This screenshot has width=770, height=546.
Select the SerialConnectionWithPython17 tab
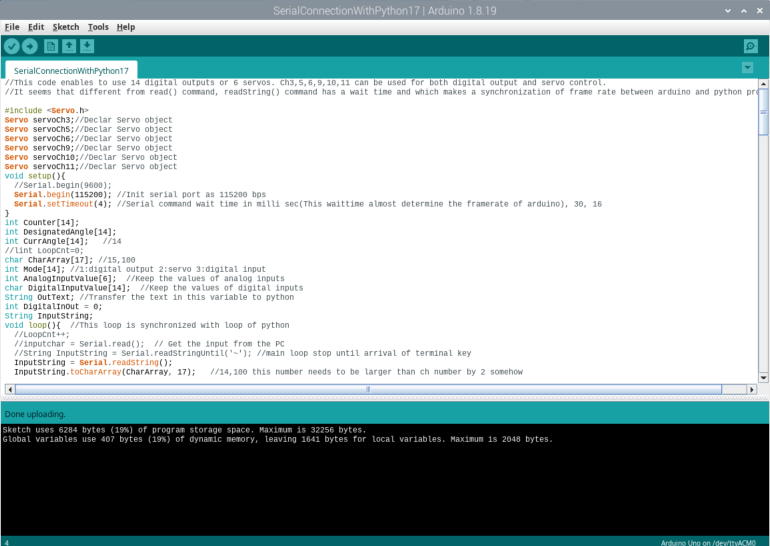point(71,71)
